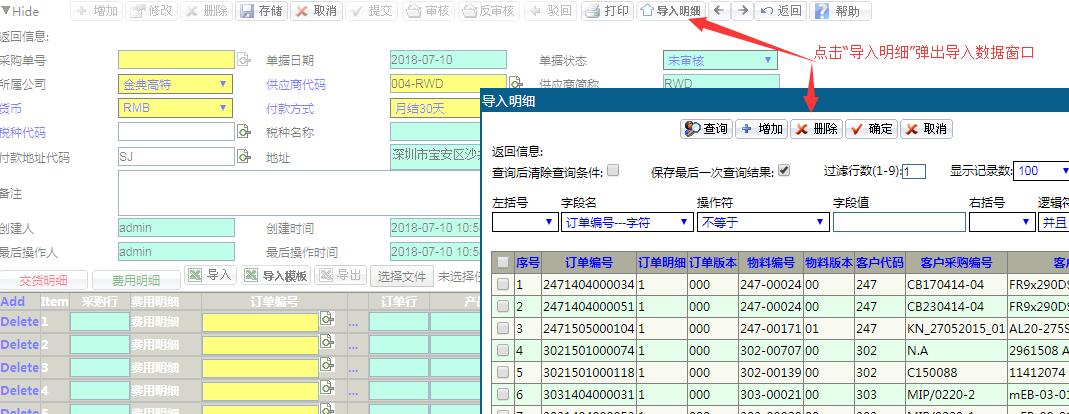Click the Add link in detail grid
Viewport: 1069px width, 414px height.
pyautogui.click(x=12, y=301)
